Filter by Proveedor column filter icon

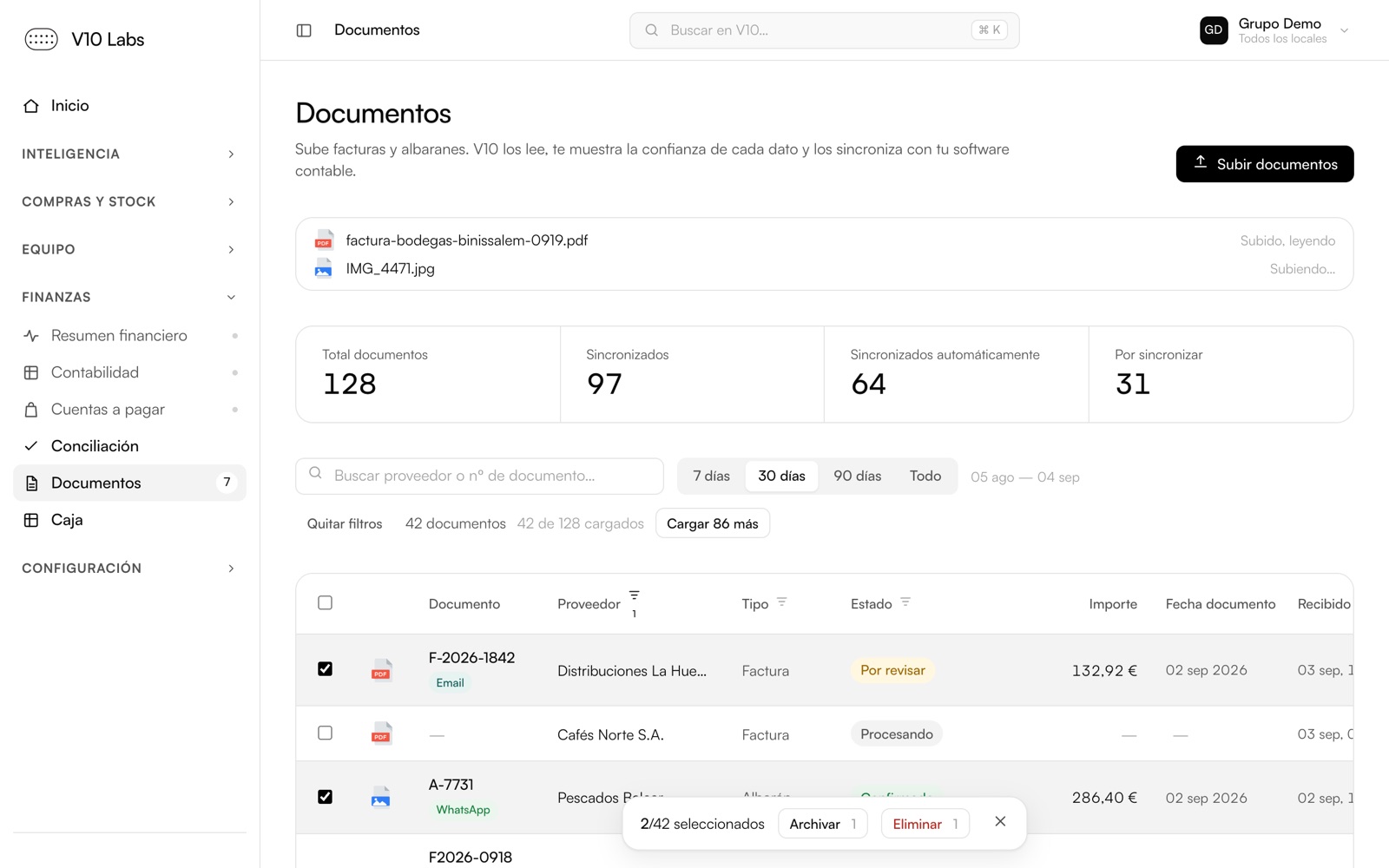[x=635, y=595]
